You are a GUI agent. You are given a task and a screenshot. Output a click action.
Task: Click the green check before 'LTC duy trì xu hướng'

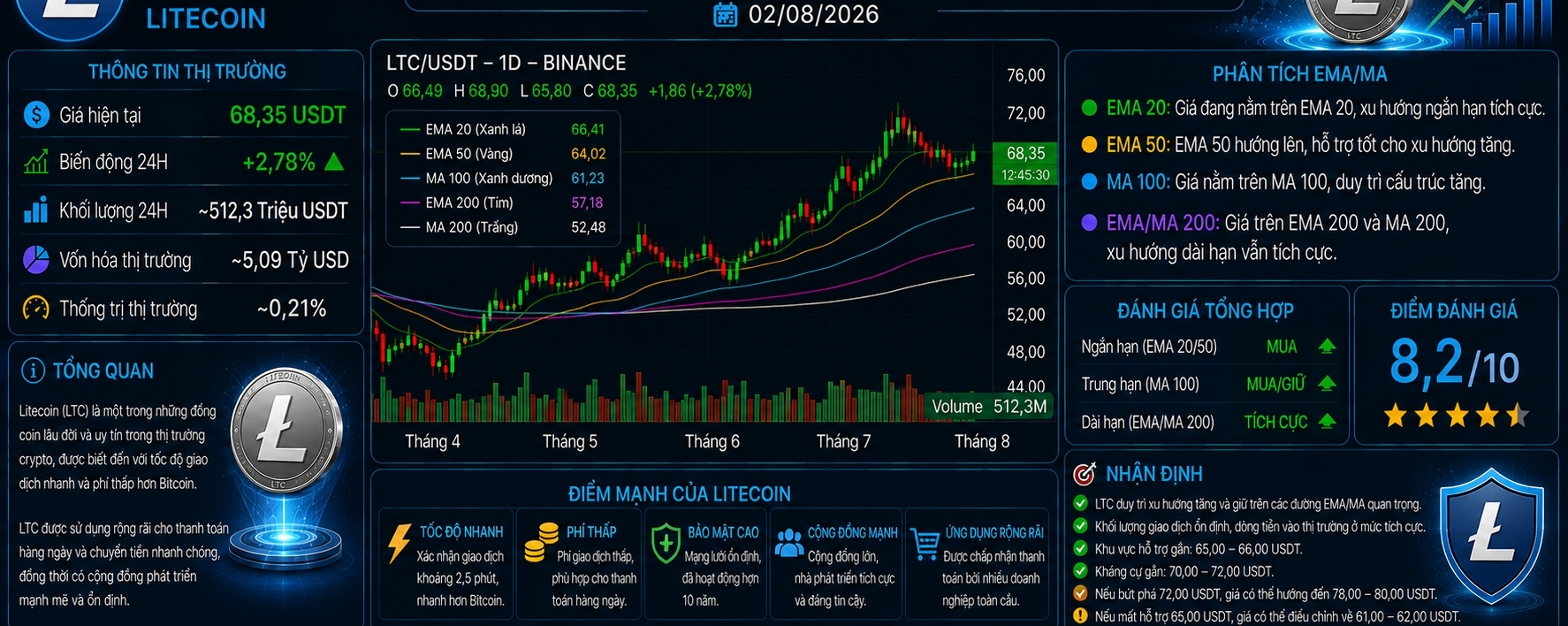coord(1080,503)
